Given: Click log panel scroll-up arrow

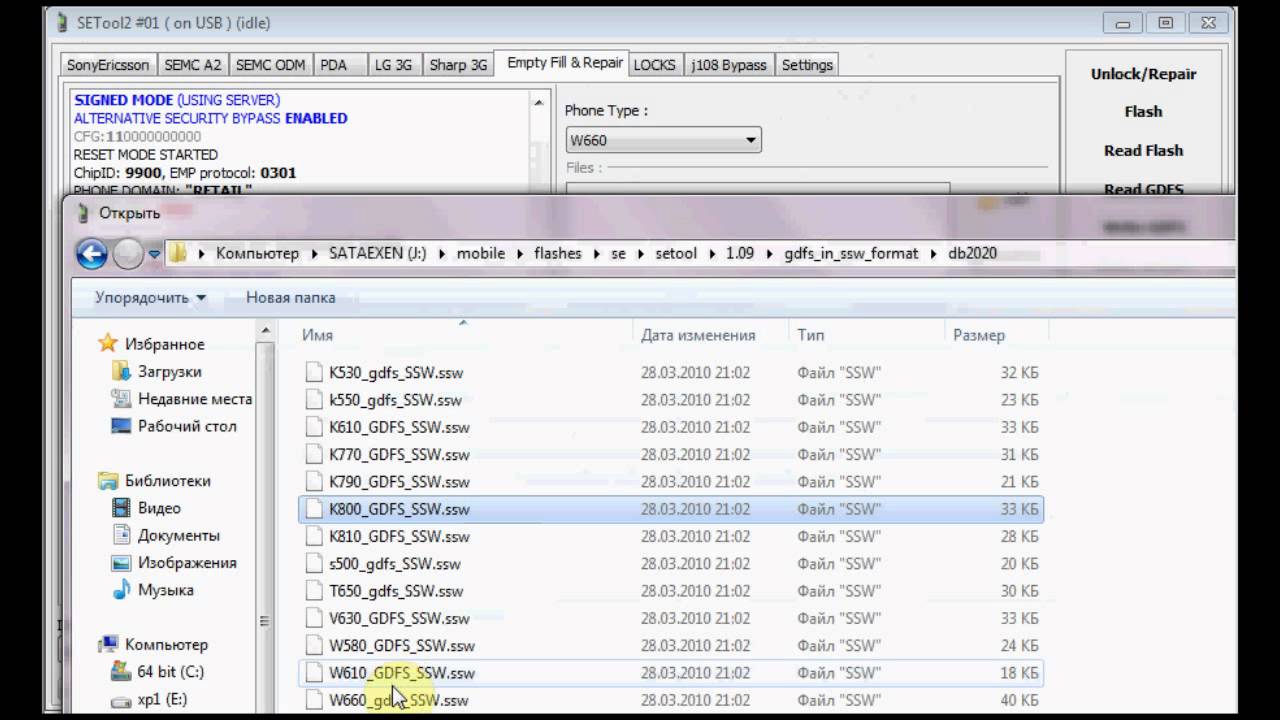Looking at the screenshot, I should (540, 102).
